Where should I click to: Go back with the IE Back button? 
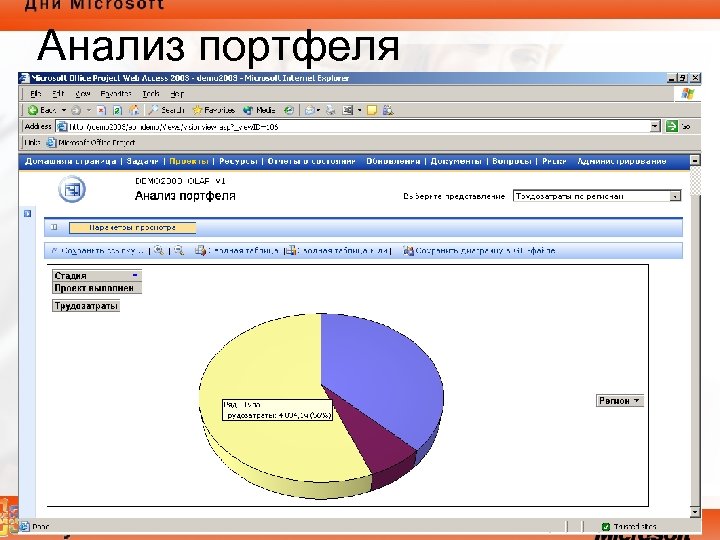[42, 110]
